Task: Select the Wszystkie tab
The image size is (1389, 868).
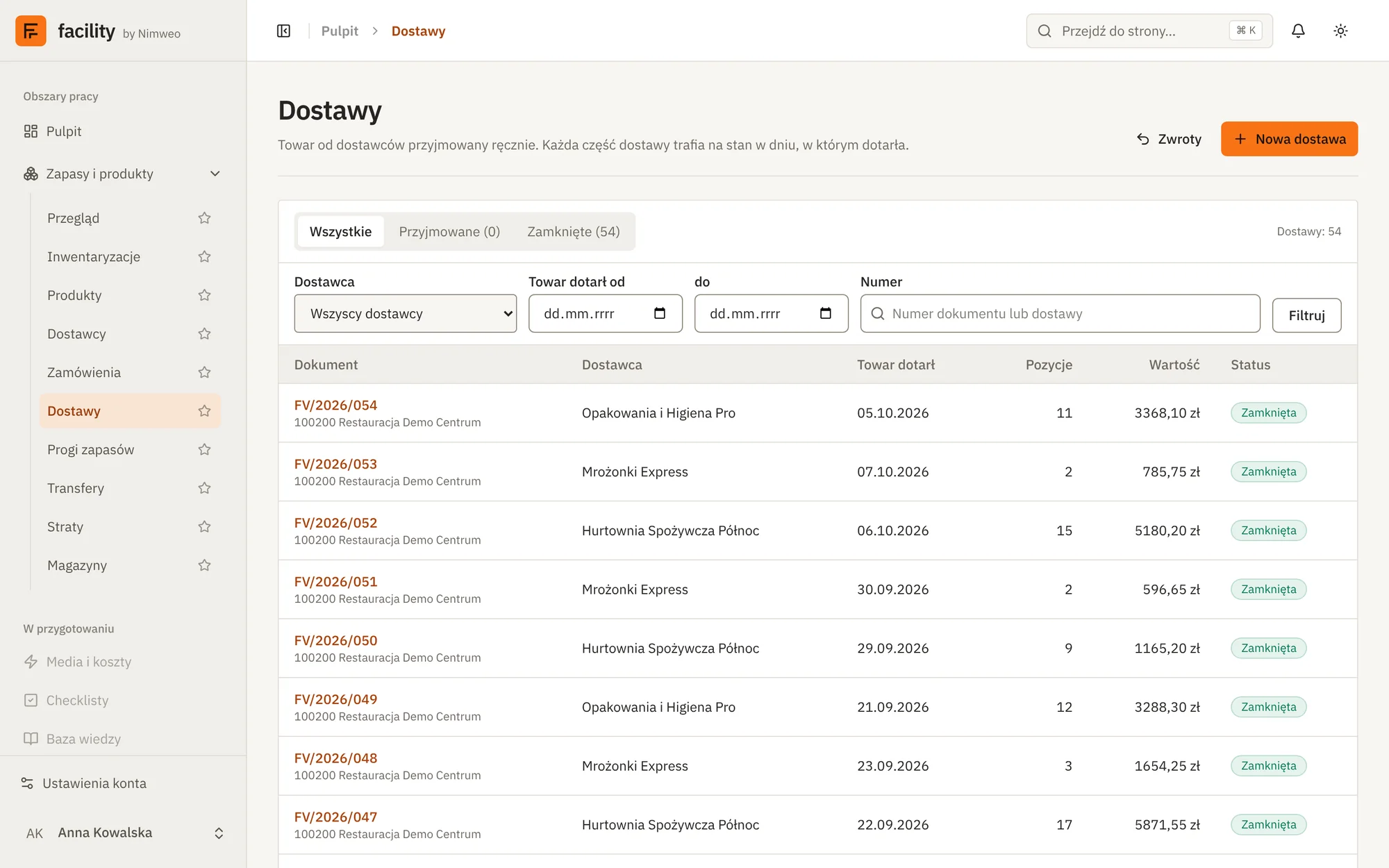Action: pos(340,231)
